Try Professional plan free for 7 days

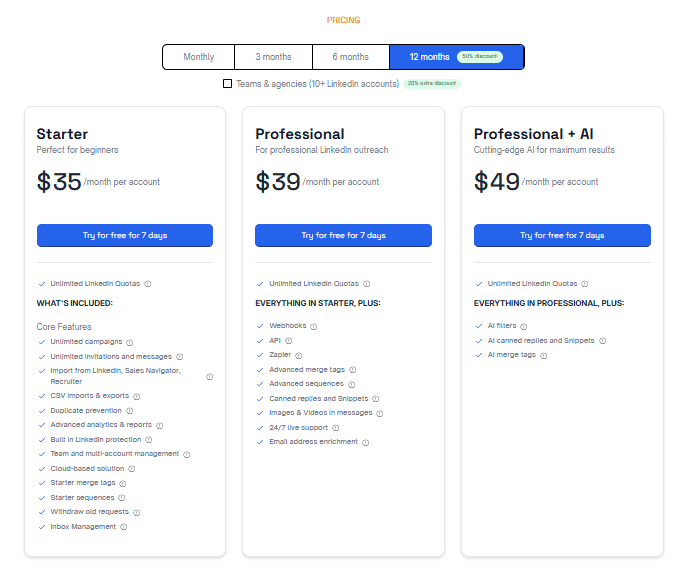(343, 235)
